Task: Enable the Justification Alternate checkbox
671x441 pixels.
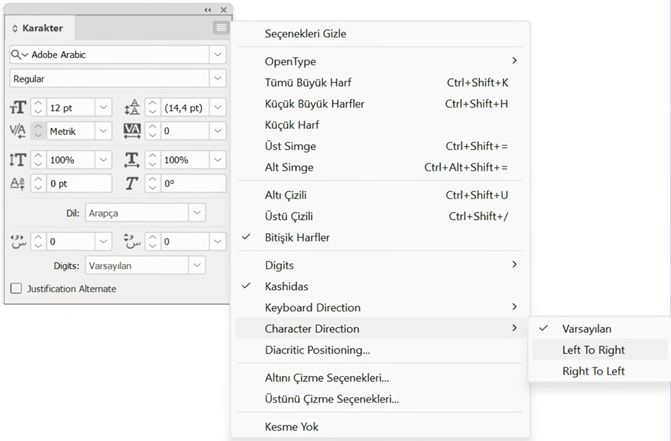Action: click(x=16, y=289)
